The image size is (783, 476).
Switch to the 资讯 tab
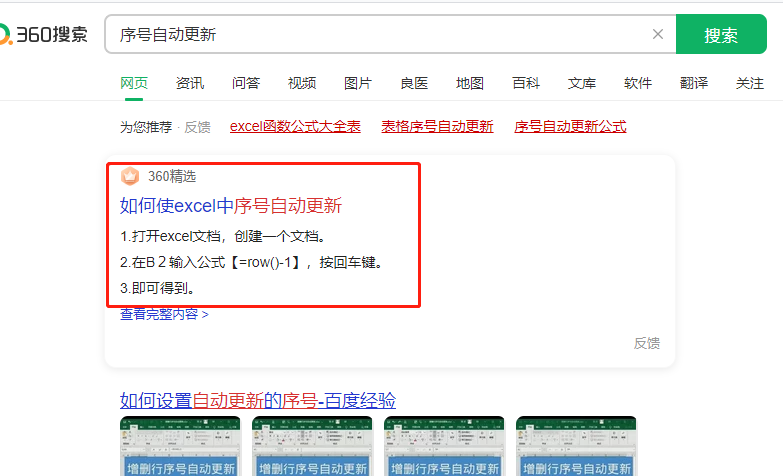(x=190, y=83)
